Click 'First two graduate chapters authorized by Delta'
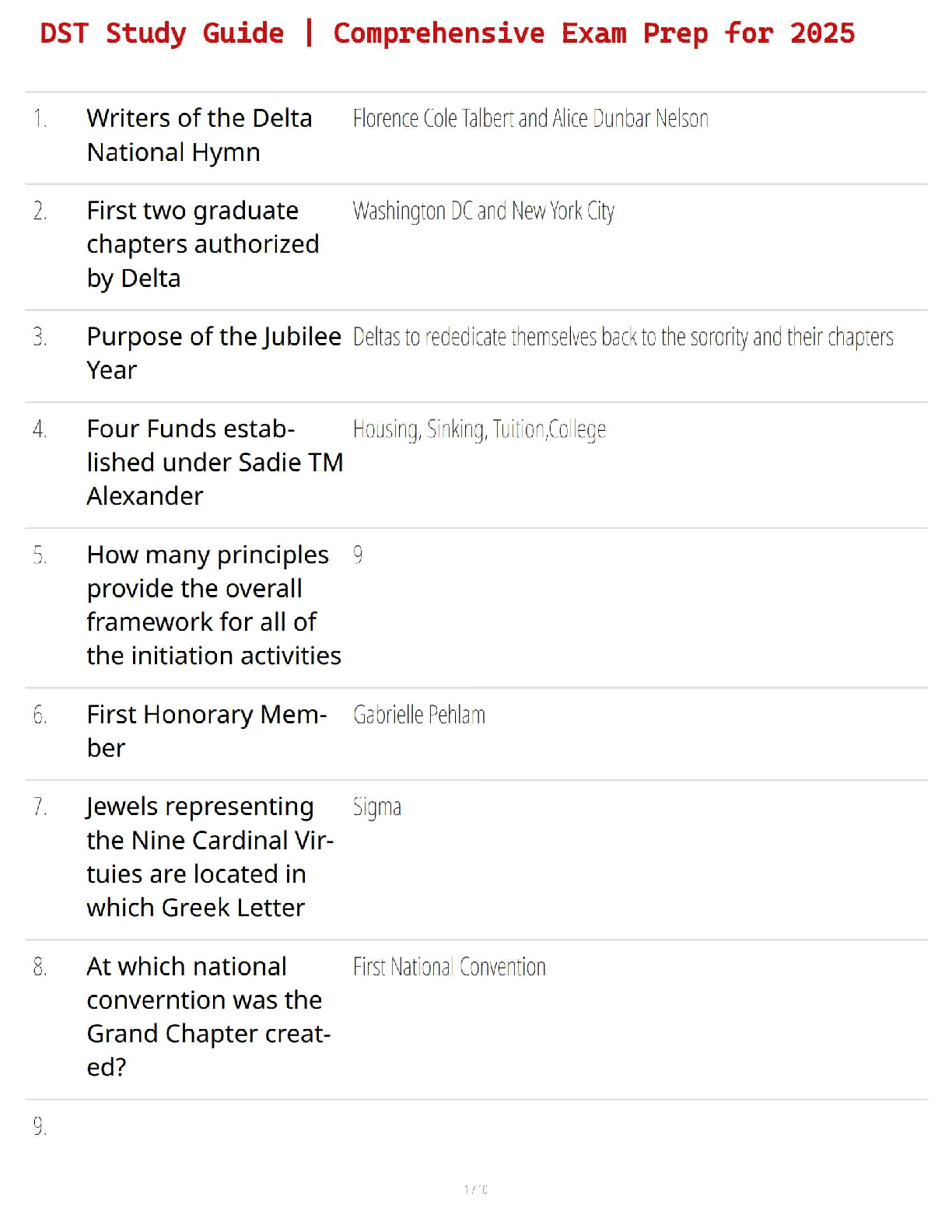Image resolution: width=952 pixels, height=1232 pixels. coord(202,244)
